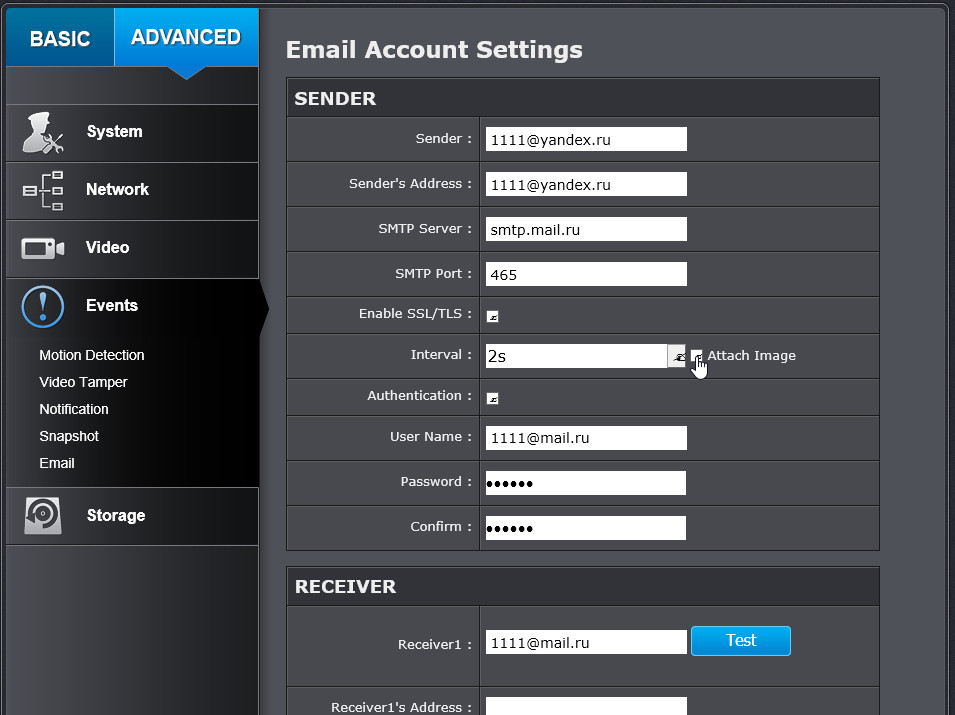Open the Email submenu item

click(x=57, y=463)
